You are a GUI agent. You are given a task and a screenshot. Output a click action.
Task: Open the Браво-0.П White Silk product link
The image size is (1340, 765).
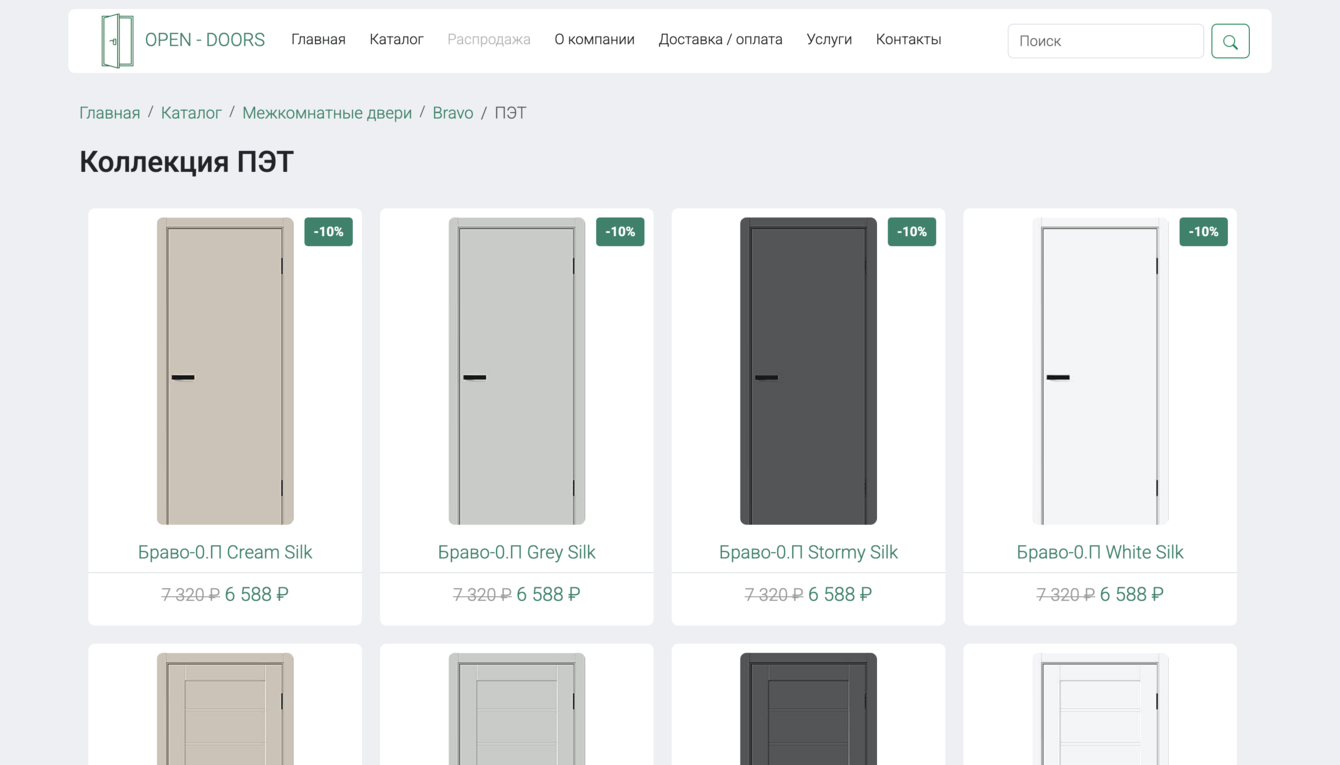coord(1100,552)
